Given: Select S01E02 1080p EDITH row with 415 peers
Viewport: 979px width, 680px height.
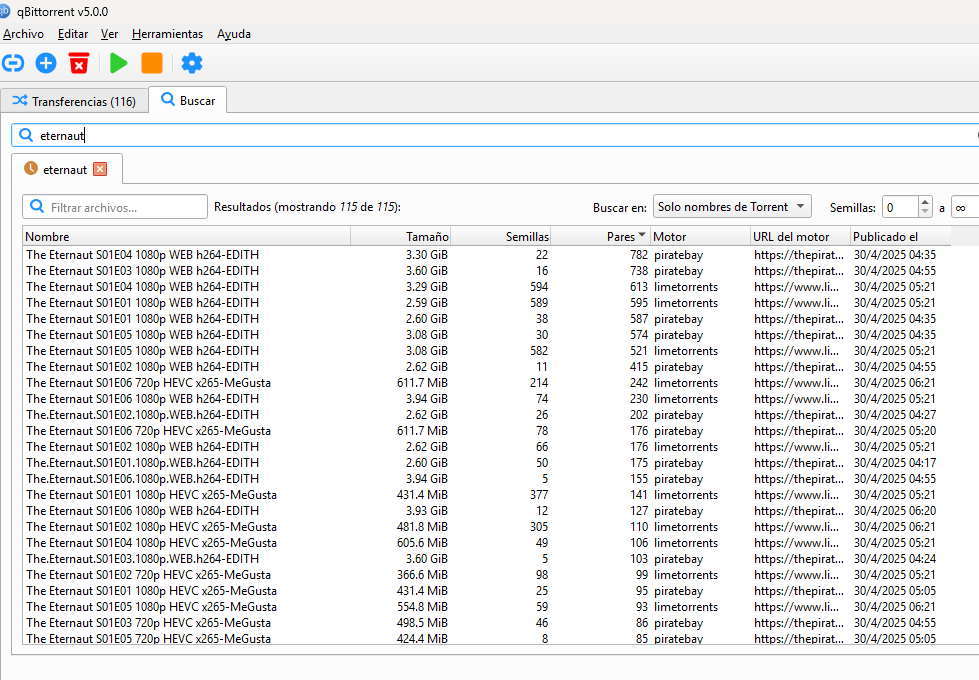Looking at the screenshot, I should pyautogui.click(x=487, y=367).
